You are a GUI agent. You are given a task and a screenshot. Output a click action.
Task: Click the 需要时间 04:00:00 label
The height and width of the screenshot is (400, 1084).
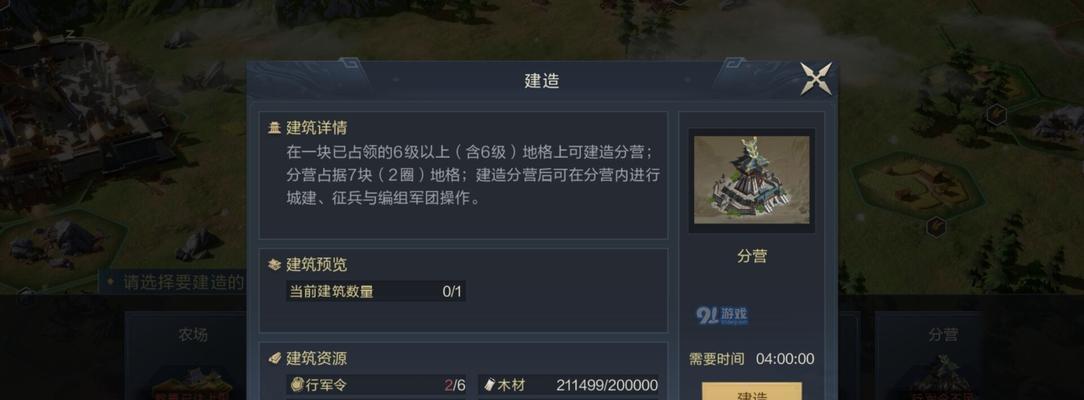tap(751, 359)
